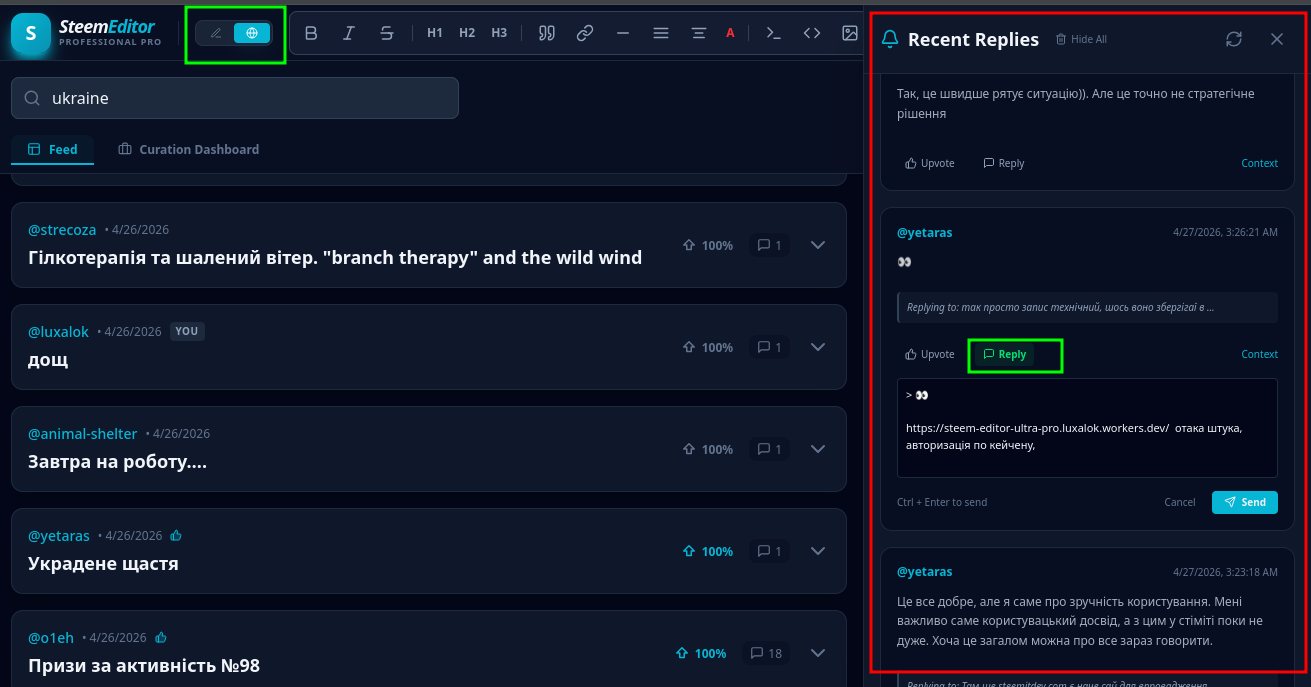The width and height of the screenshot is (1311, 687).
Task: Open the post 'Призи за активність №98'
Action: tap(144, 665)
